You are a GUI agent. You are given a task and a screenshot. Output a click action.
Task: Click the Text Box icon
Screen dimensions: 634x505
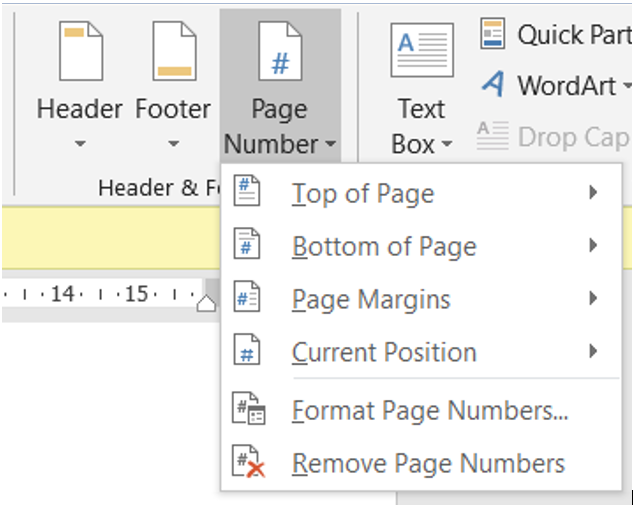tap(421, 52)
